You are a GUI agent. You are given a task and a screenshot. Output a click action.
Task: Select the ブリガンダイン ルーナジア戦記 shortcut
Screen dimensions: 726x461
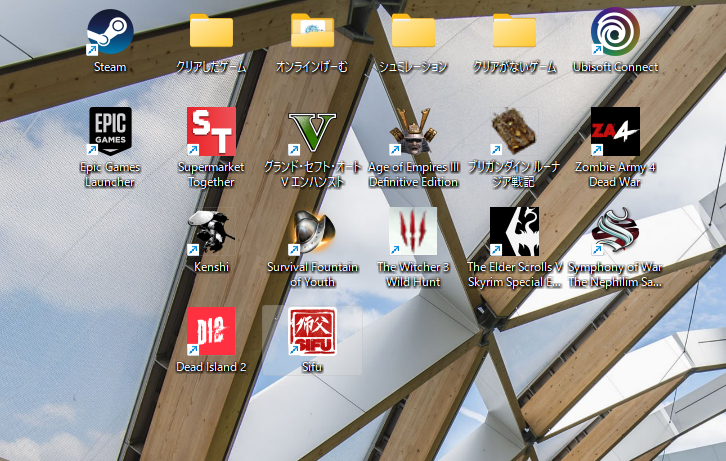click(x=514, y=131)
